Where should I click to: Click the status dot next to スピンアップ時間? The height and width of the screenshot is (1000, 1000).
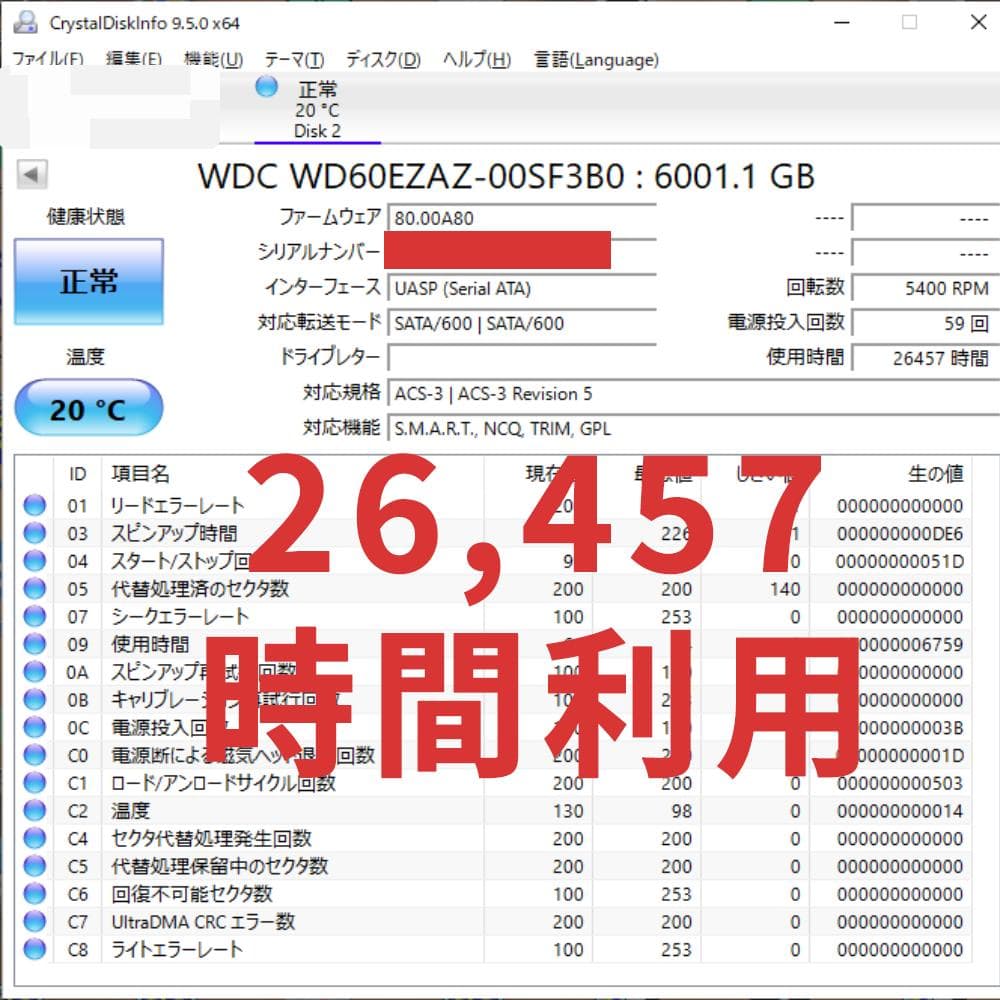pos(34,534)
